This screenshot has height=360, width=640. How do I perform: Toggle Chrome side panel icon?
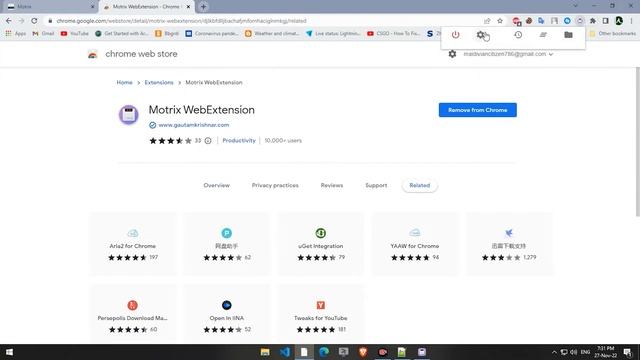[x=606, y=21]
